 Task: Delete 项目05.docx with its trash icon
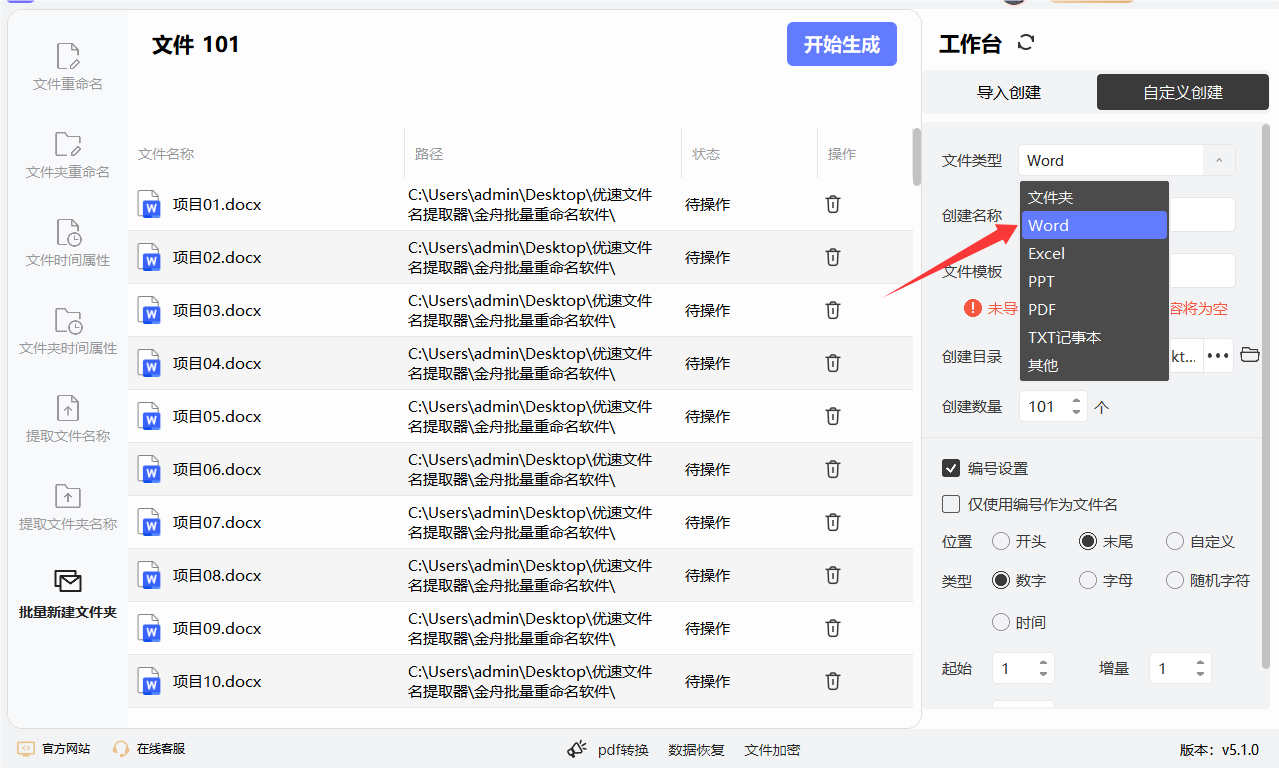(x=832, y=416)
